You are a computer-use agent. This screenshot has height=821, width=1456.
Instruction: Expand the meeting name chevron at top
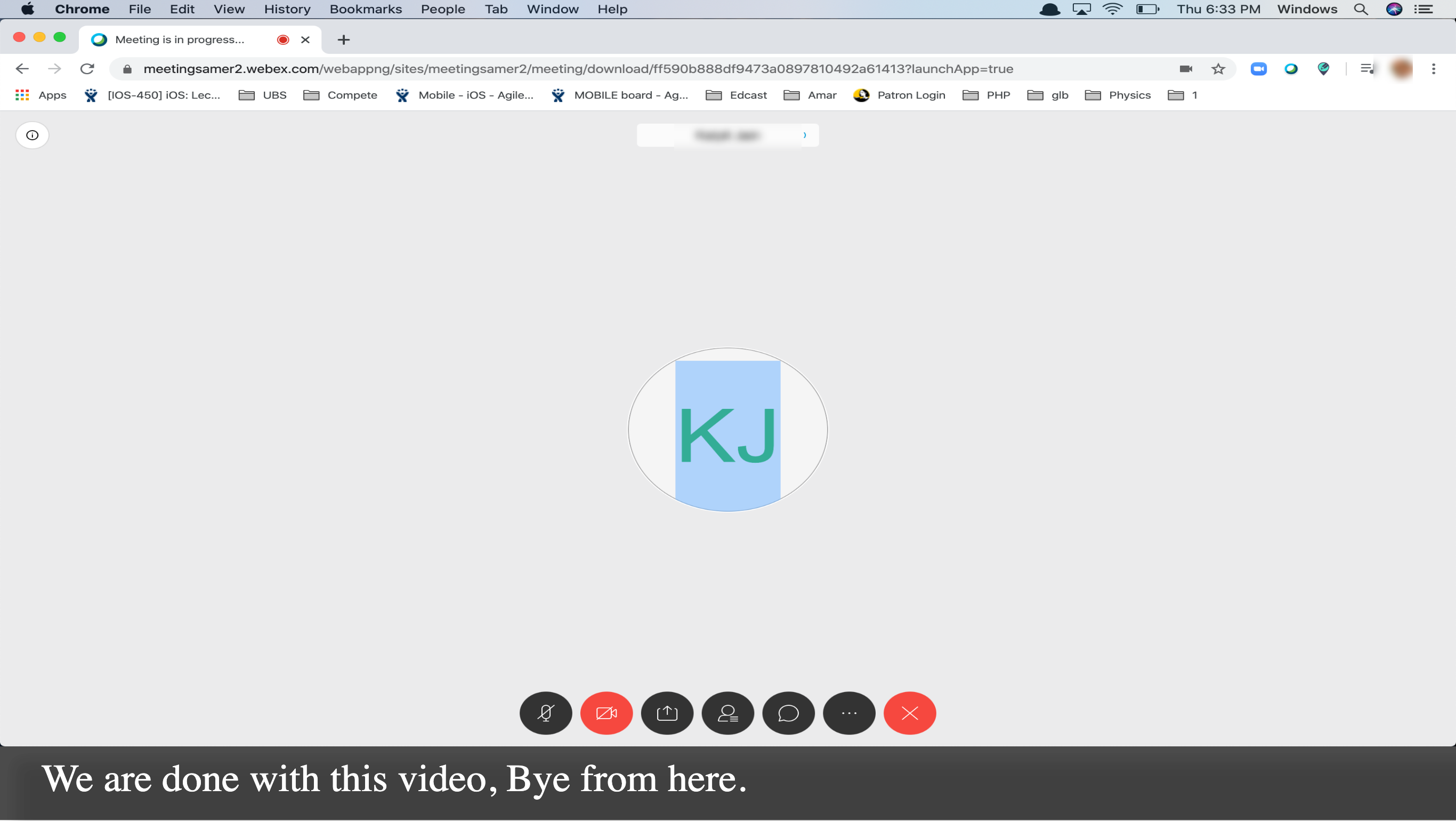coord(804,135)
